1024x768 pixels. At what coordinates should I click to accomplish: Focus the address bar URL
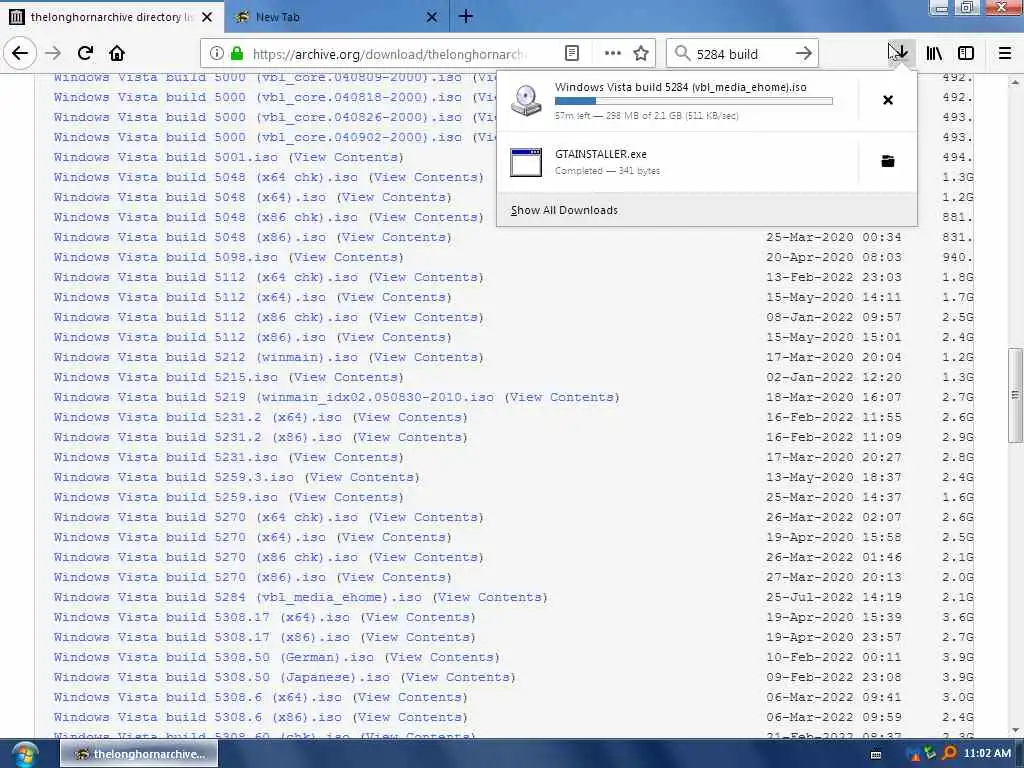pos(390,54)
